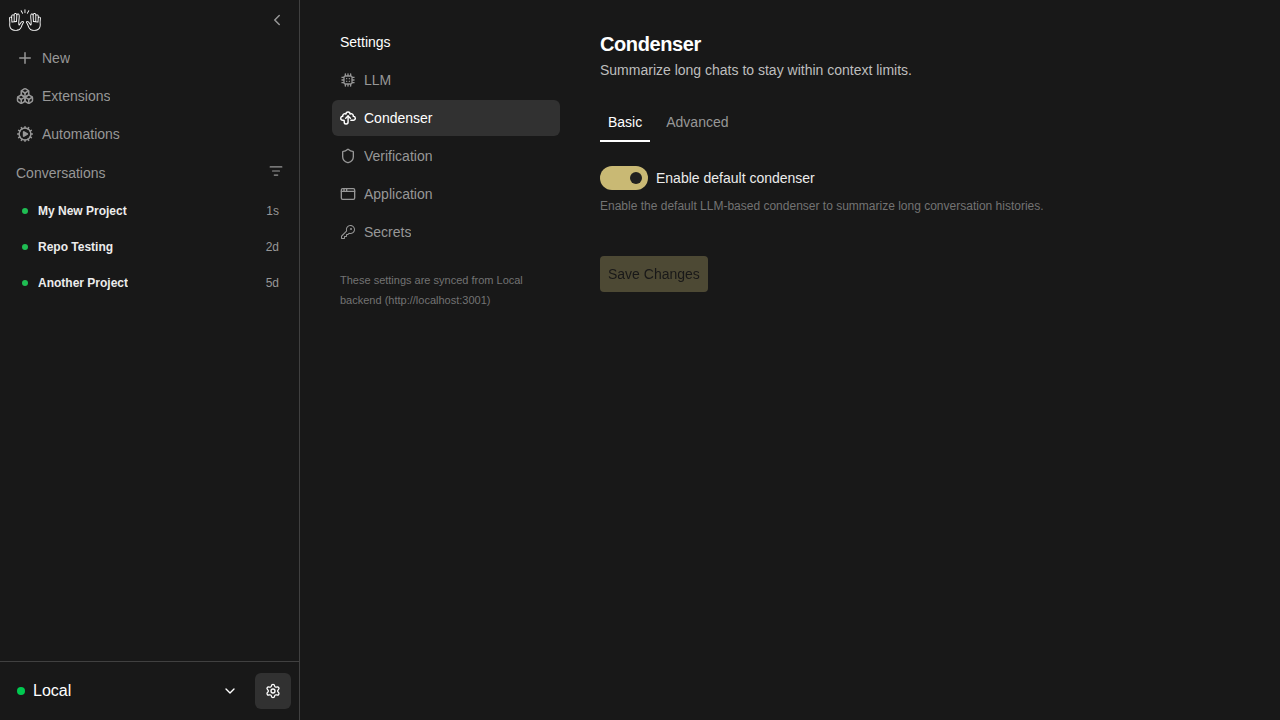Image resolution: width=1280 pixels, height=720 pixels.
Task: Open the Application settings page
Action: point(446,194)
